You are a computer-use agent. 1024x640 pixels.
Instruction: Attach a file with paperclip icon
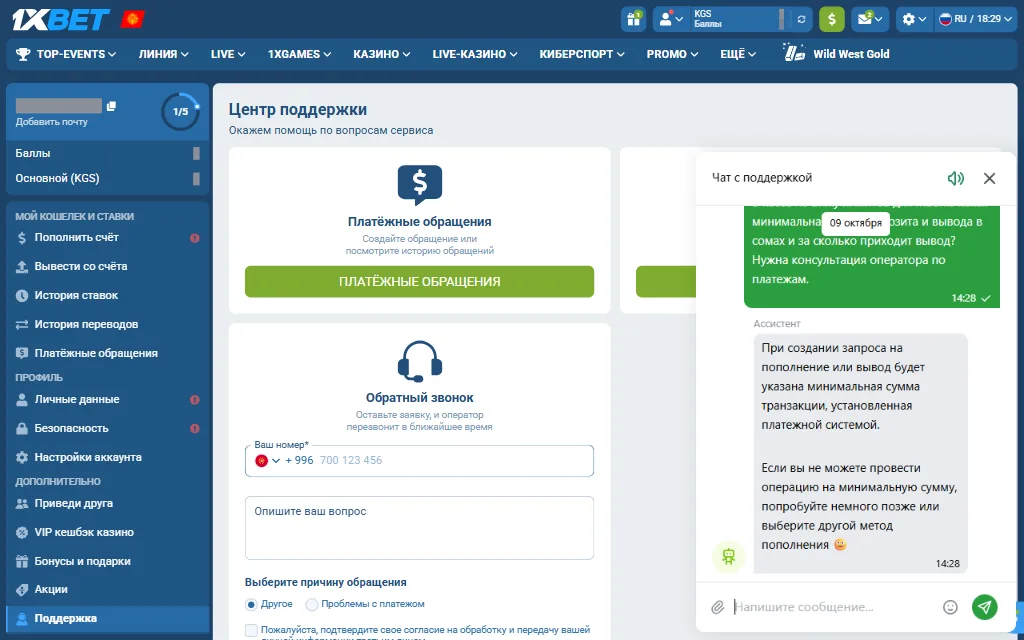tap(717, 607)
